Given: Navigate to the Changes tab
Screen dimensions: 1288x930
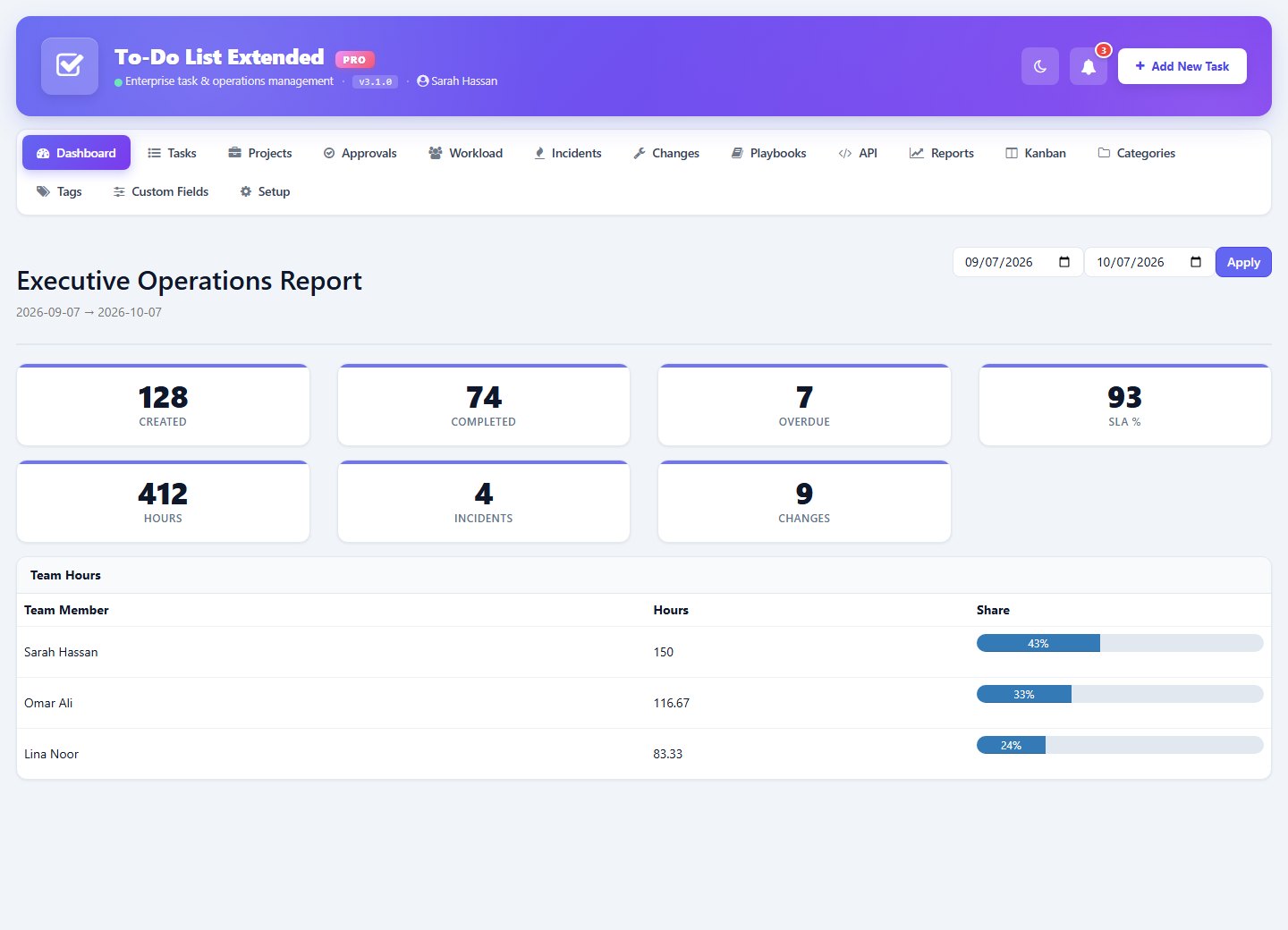Looking at the screenshot, I should tap(666, 153).
